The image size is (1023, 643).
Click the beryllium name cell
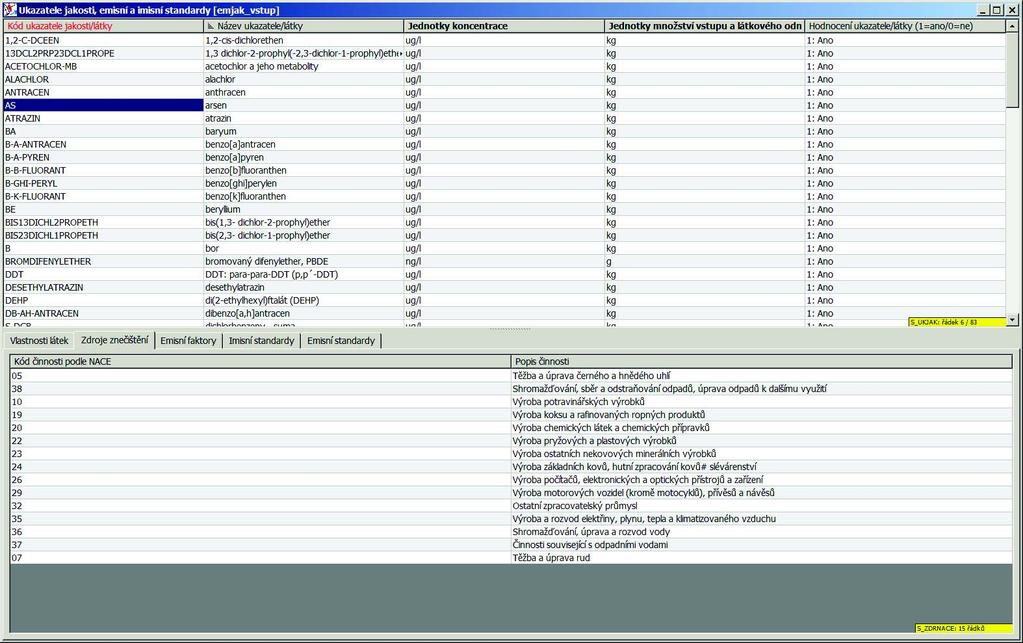303,209
